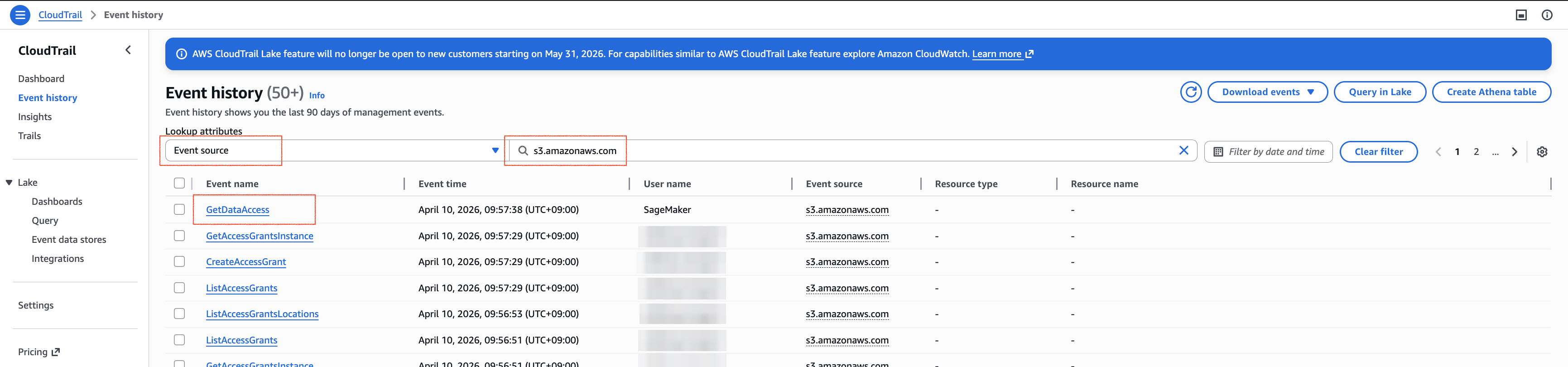This screenshot has height=367, width=1568.
Task: Open Settings in the sidebar
Action: (36, 305)
